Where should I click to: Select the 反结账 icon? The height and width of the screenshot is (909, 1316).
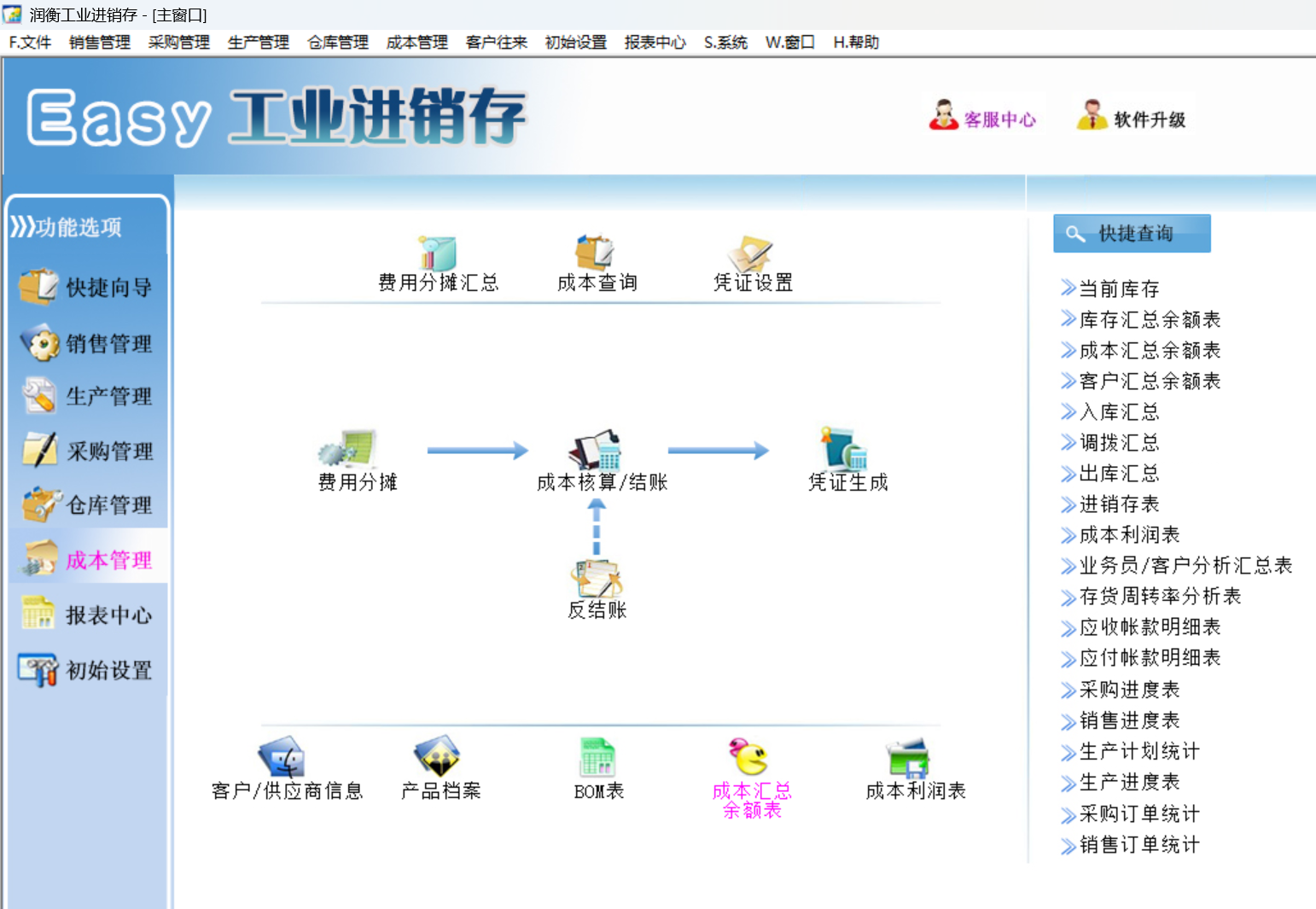tap(597, 578)
